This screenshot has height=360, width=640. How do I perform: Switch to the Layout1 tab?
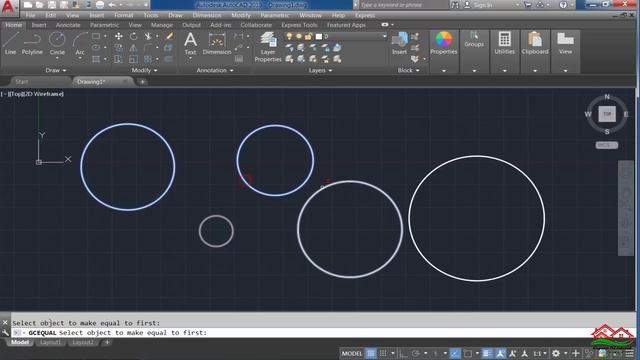50,342
